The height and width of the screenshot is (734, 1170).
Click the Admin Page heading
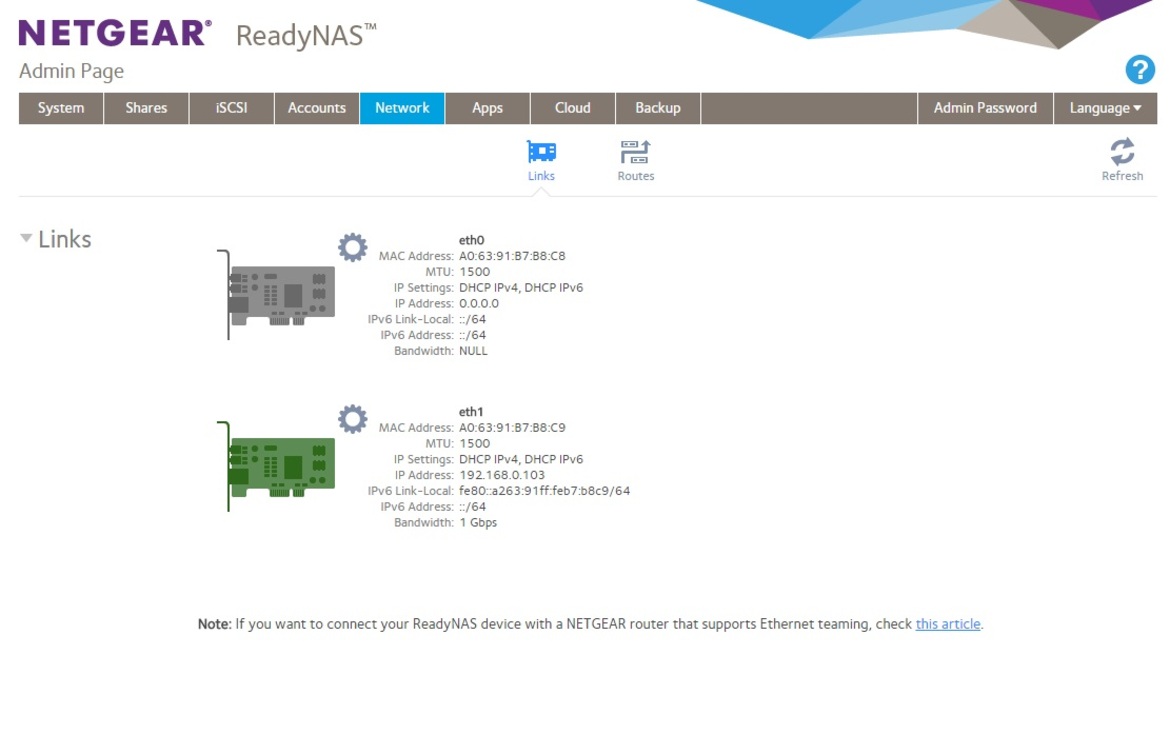coord(72,72)
